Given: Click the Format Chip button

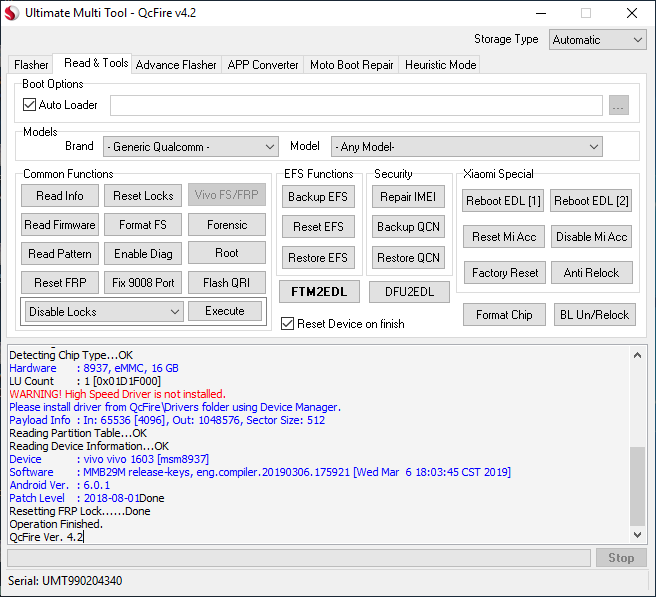Looking at the screenshot, I should click(x=504, y=315).
